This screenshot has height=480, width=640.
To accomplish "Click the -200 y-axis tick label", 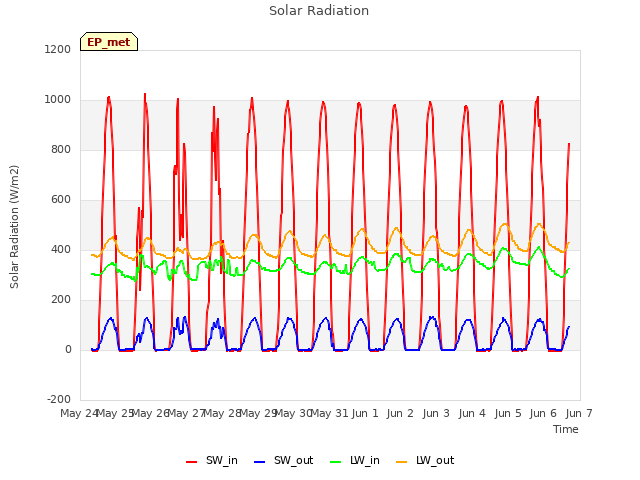I will (59, 399).
